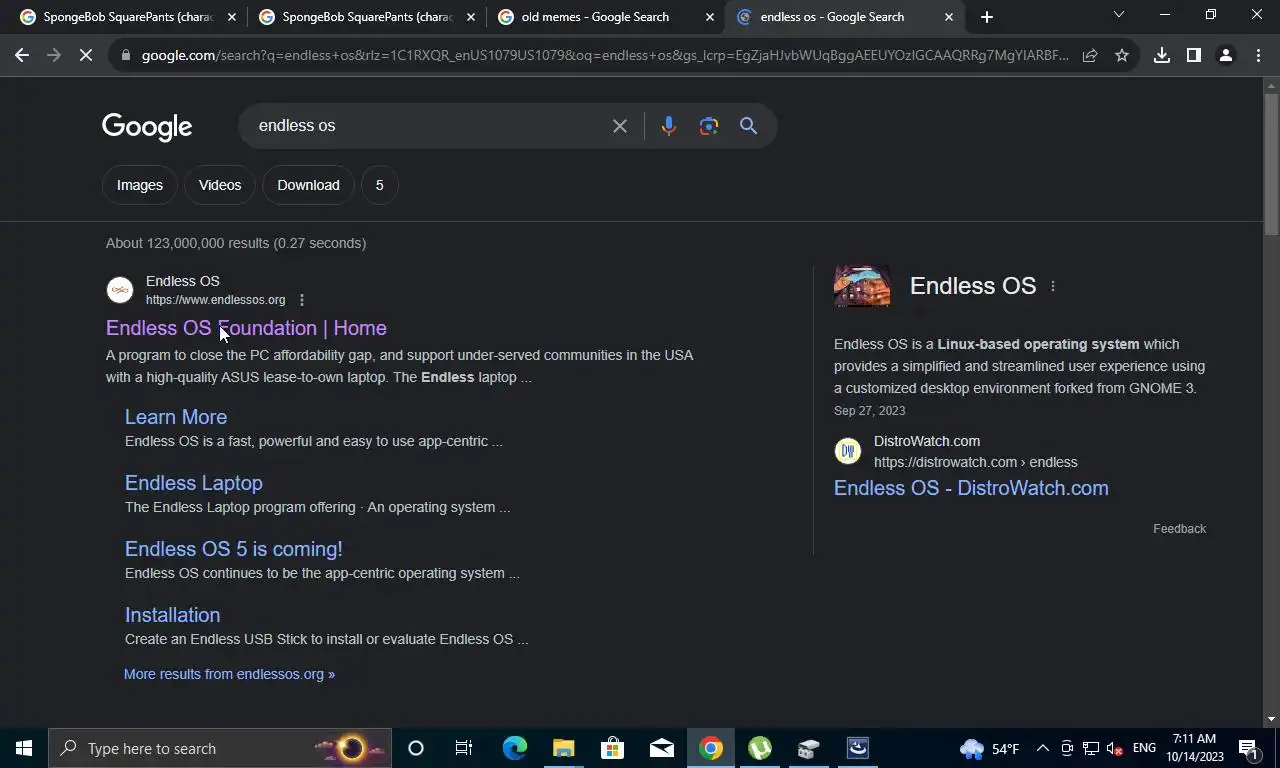
Task: Switch to the old memes Google Search tab
Action: 605,17
